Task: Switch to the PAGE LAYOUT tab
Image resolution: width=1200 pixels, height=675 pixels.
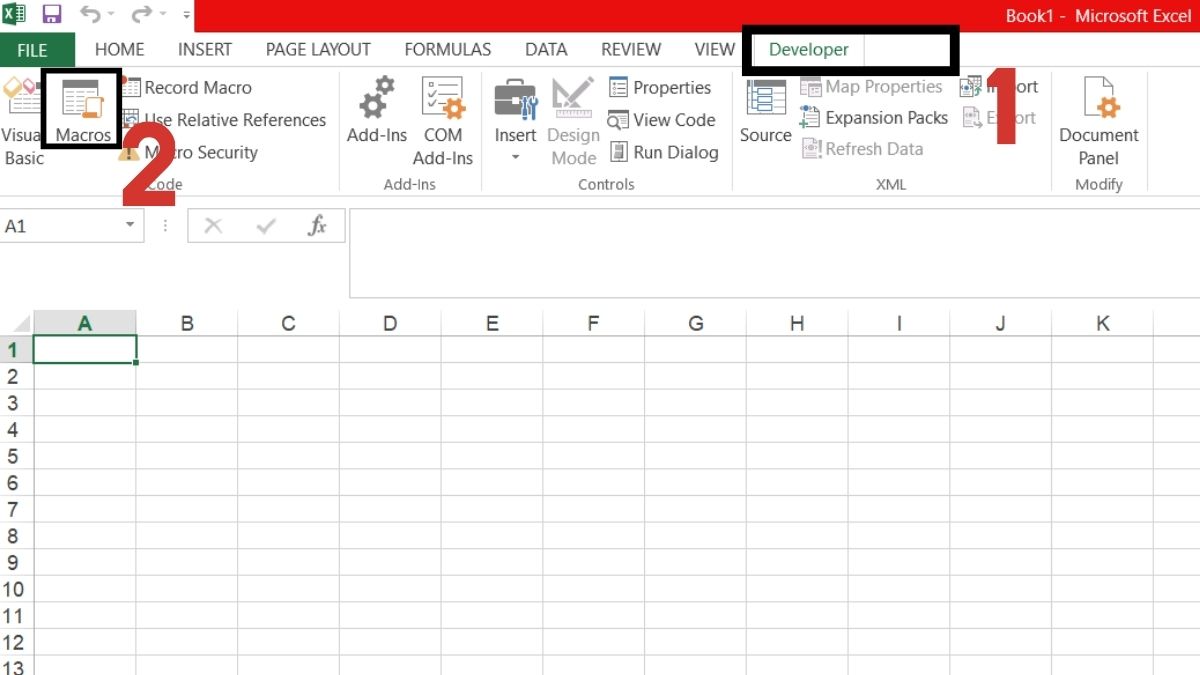Action: 318,49
